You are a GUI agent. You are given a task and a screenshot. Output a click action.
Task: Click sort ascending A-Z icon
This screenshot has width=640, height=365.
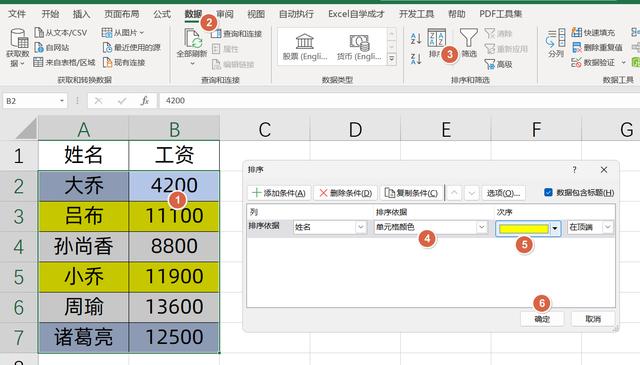(x=416, y=39)
